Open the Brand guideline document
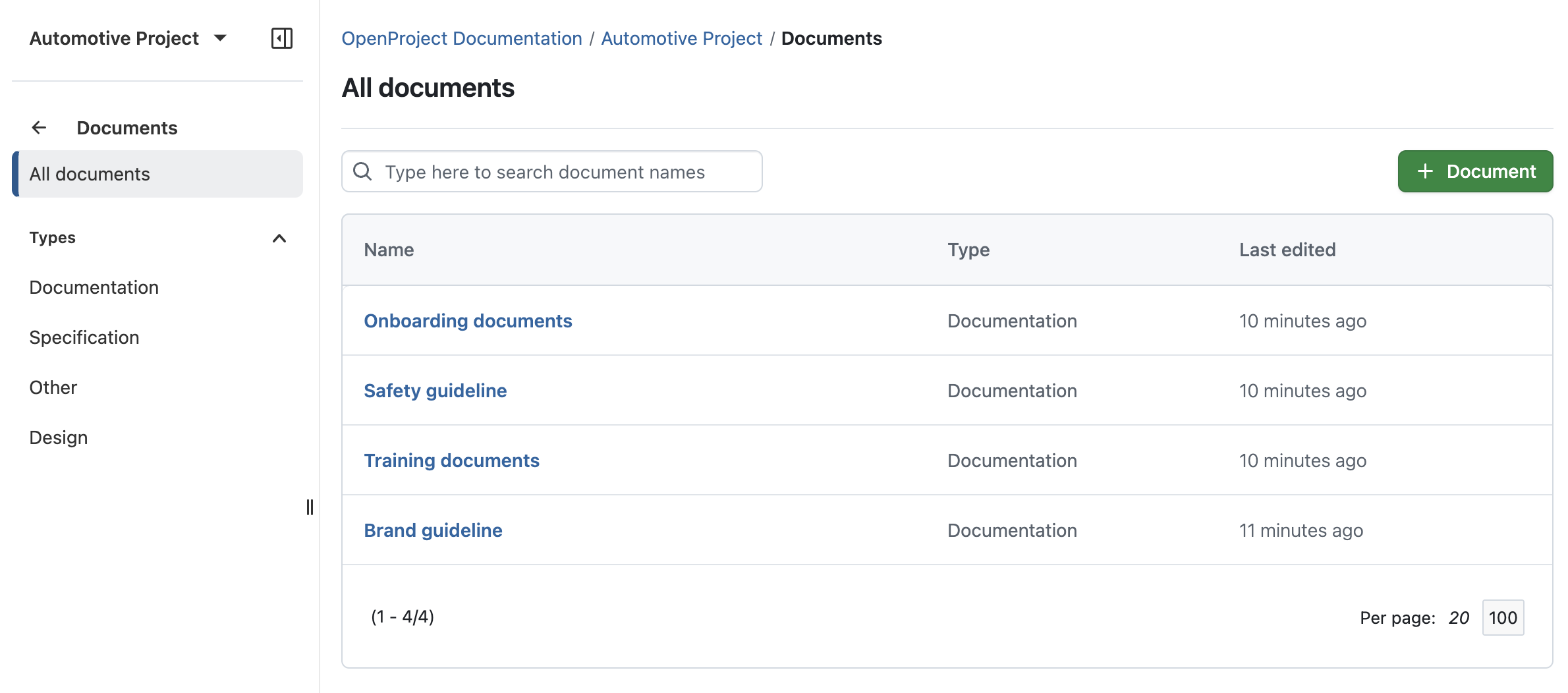Viewport: 1568px width, 693px height. 433,530
